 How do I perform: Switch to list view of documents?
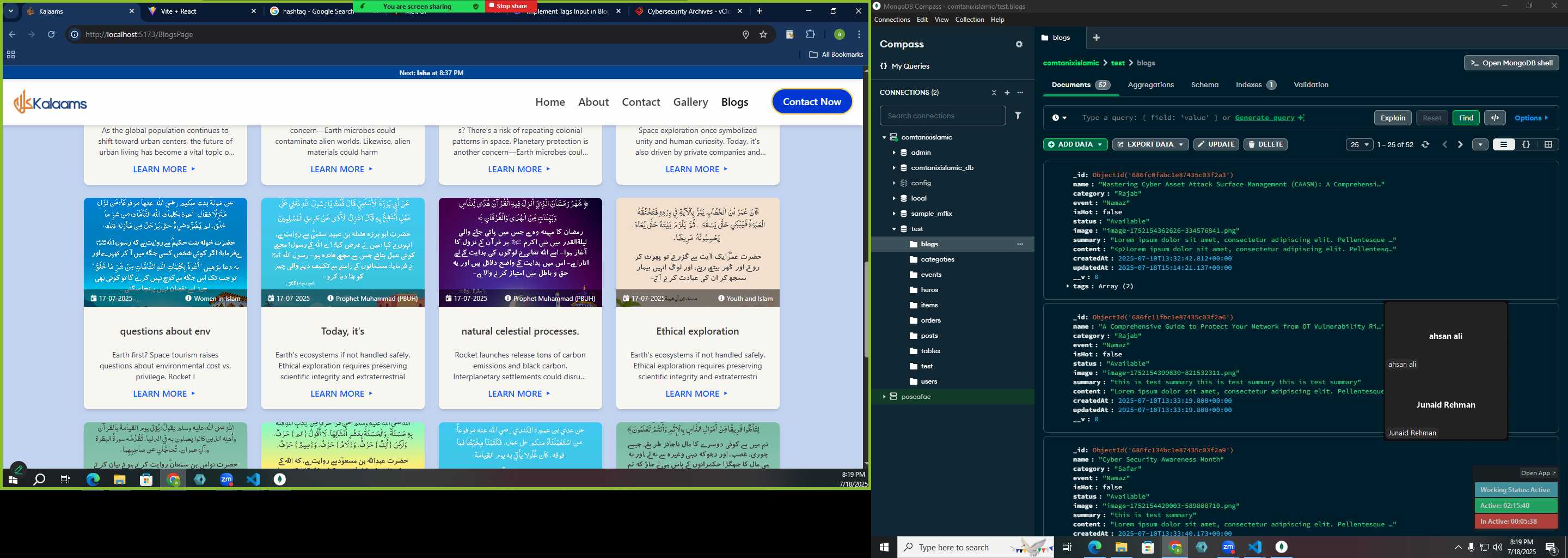click(x=1503, y=144)
